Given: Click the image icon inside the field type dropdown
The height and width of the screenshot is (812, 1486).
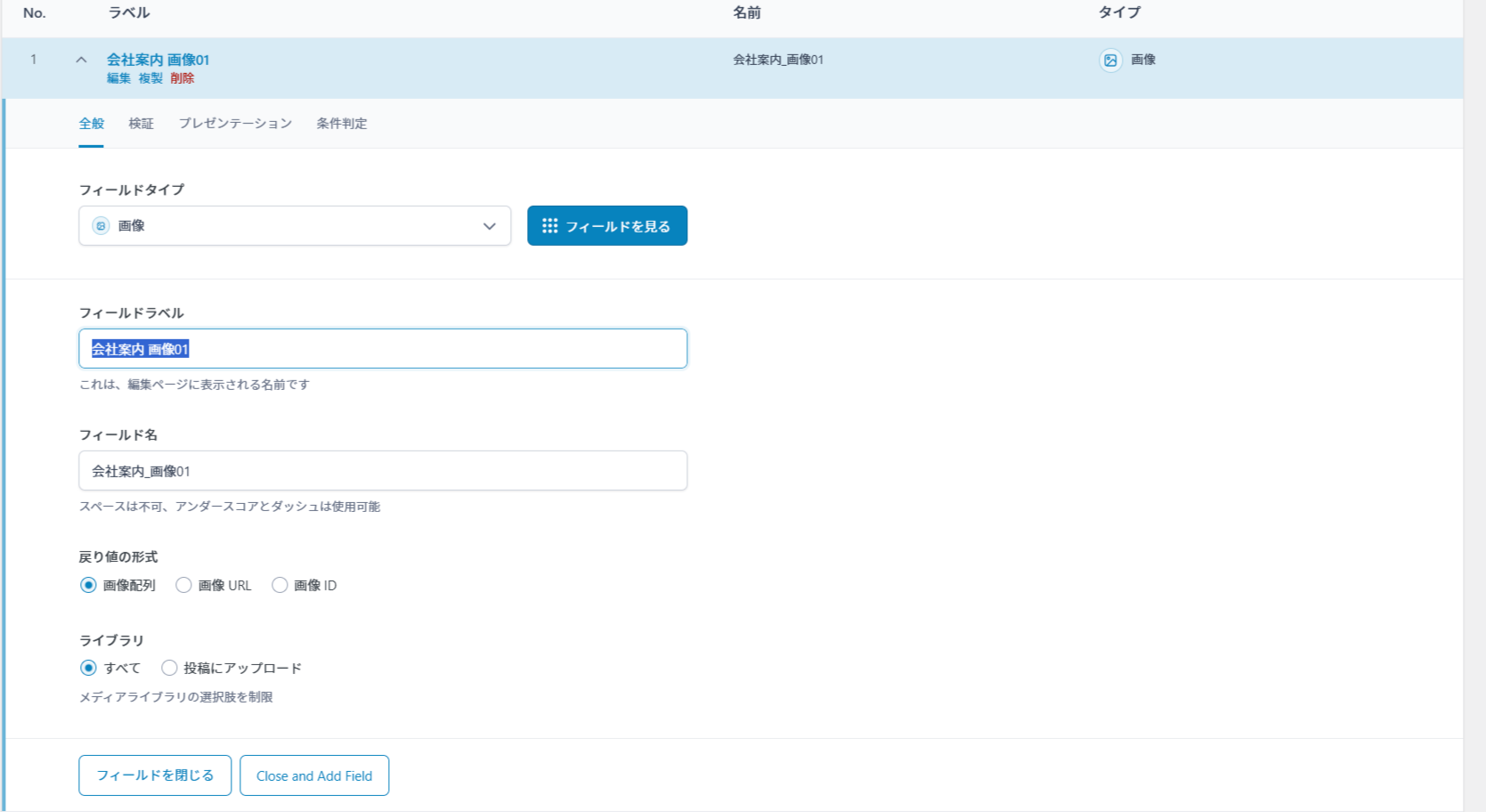Looking at the screenshot, I should 101,226.
